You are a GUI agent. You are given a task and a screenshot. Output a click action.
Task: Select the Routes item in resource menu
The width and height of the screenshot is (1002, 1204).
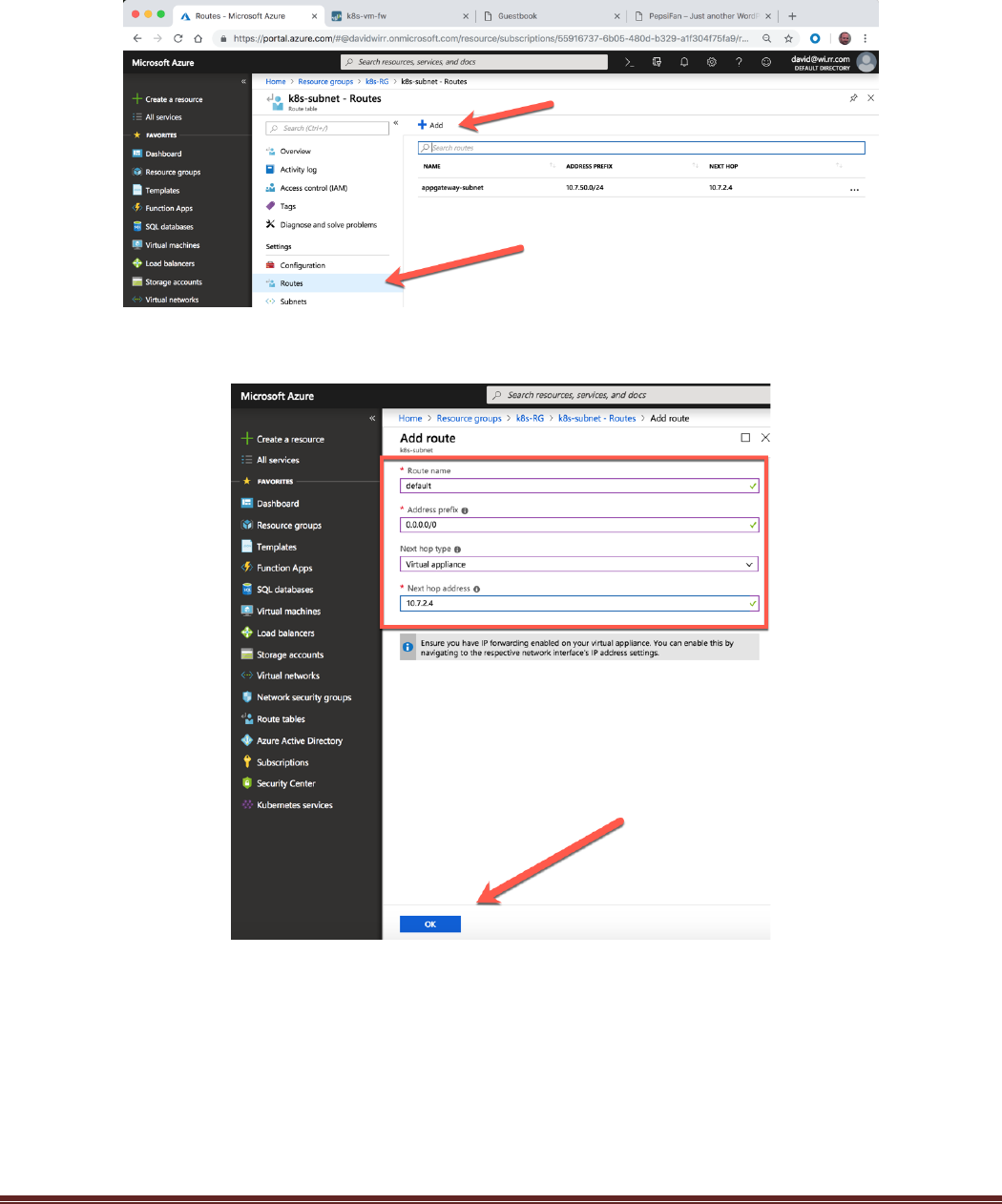pos(327,283)
